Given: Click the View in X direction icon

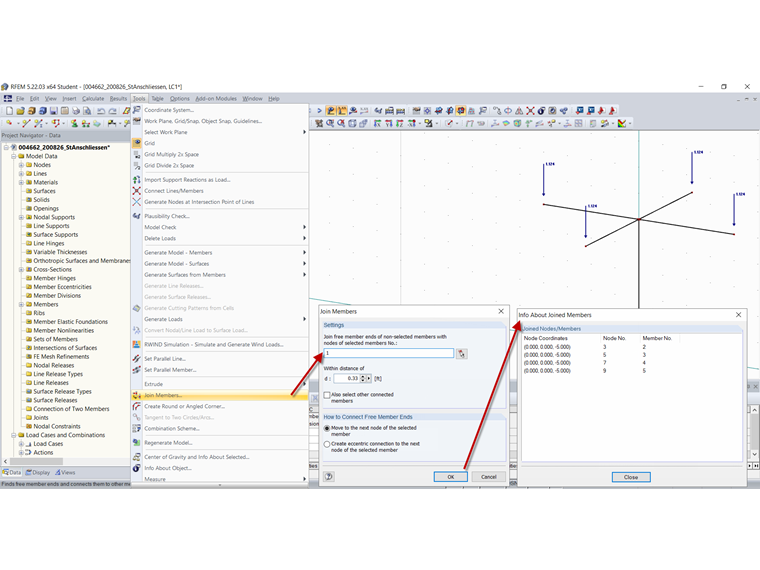Looking at the screenshot, I should [377, 123].
